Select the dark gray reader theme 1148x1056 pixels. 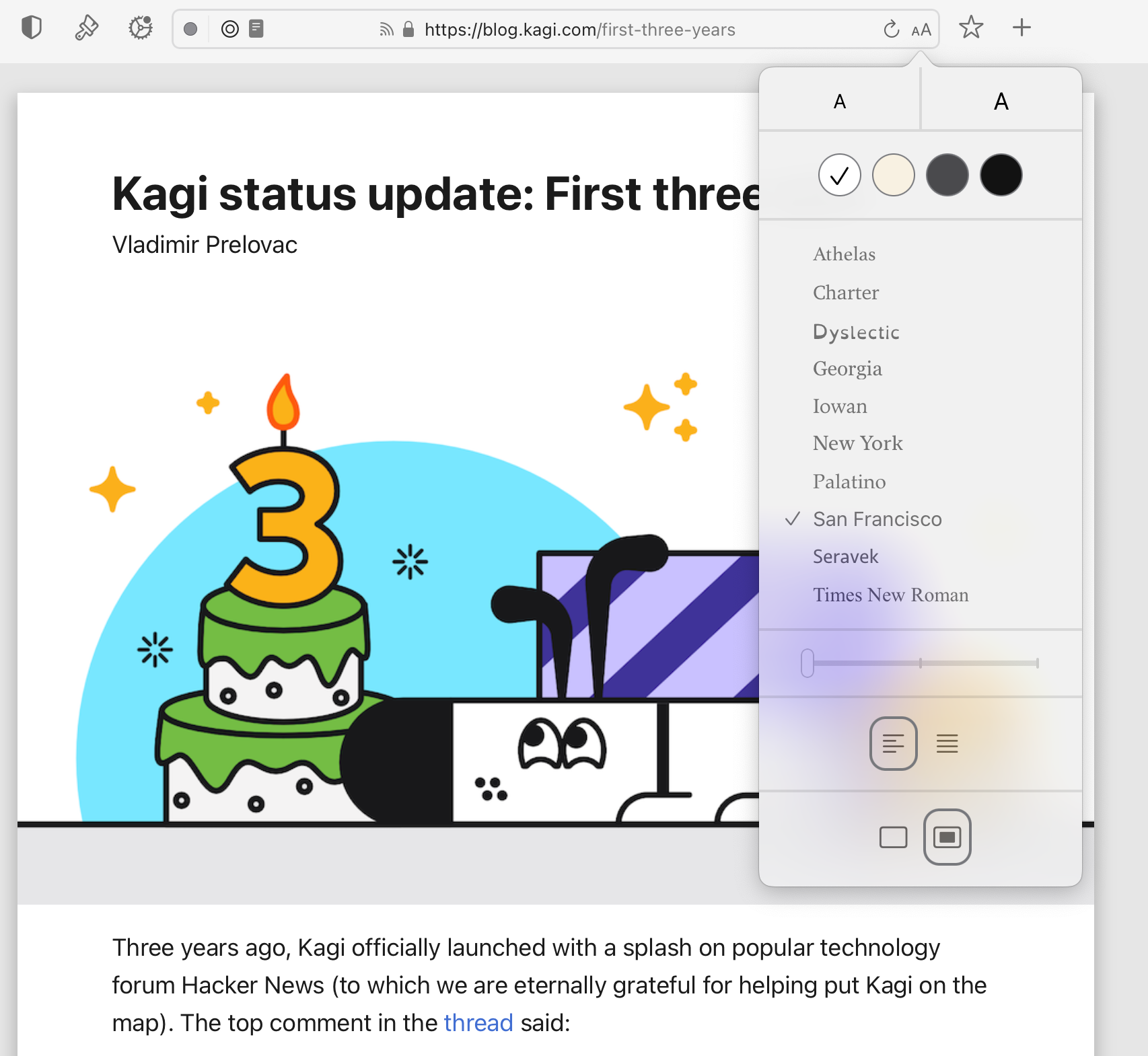947,176
